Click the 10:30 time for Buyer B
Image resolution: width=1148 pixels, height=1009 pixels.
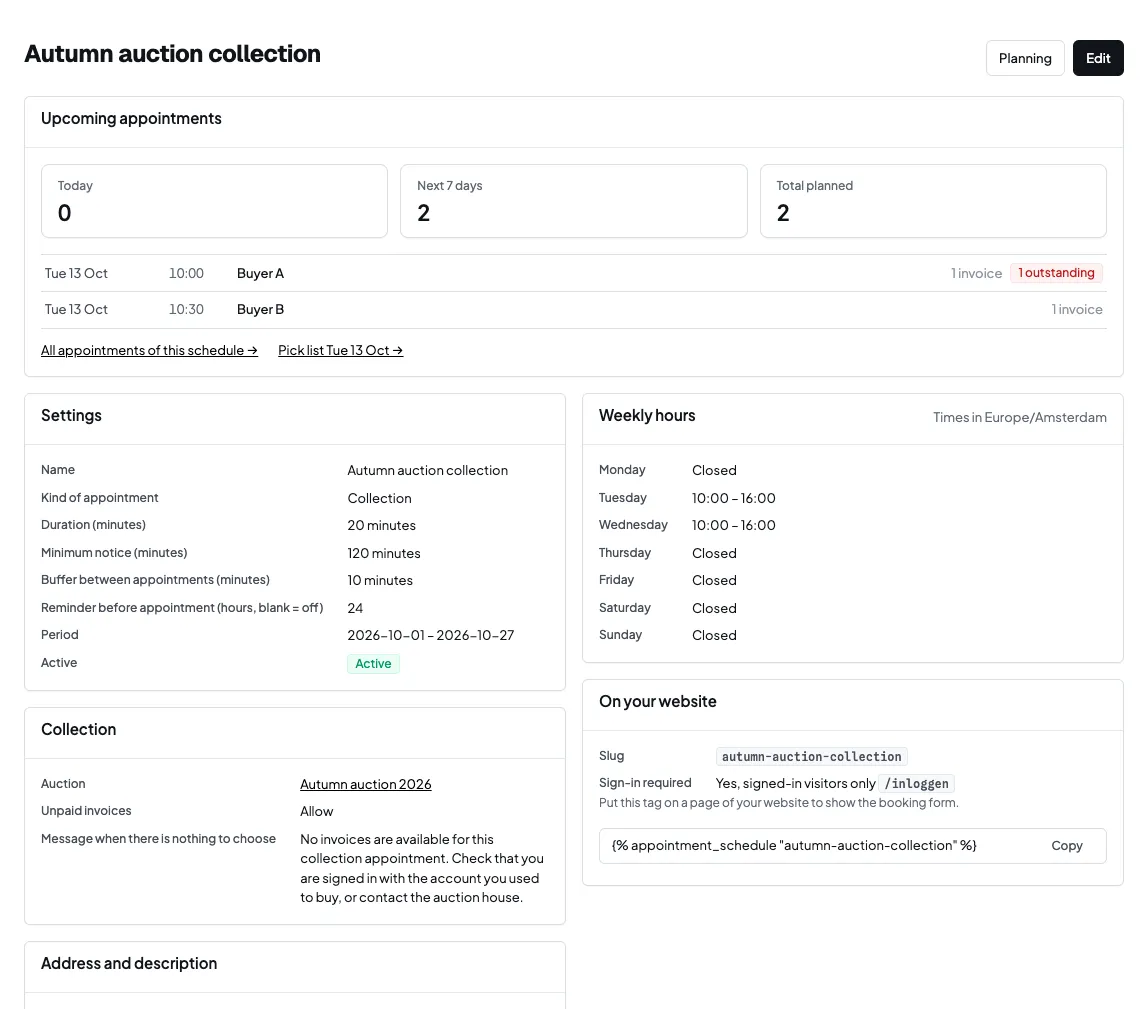[186, 310]
